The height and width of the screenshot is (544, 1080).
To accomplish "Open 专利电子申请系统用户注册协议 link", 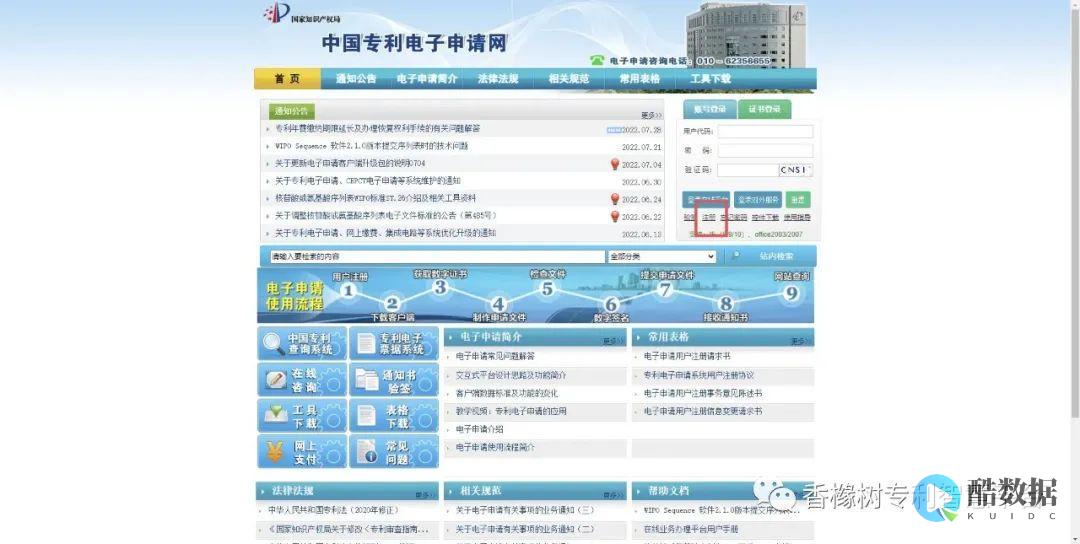I will 699,375.
